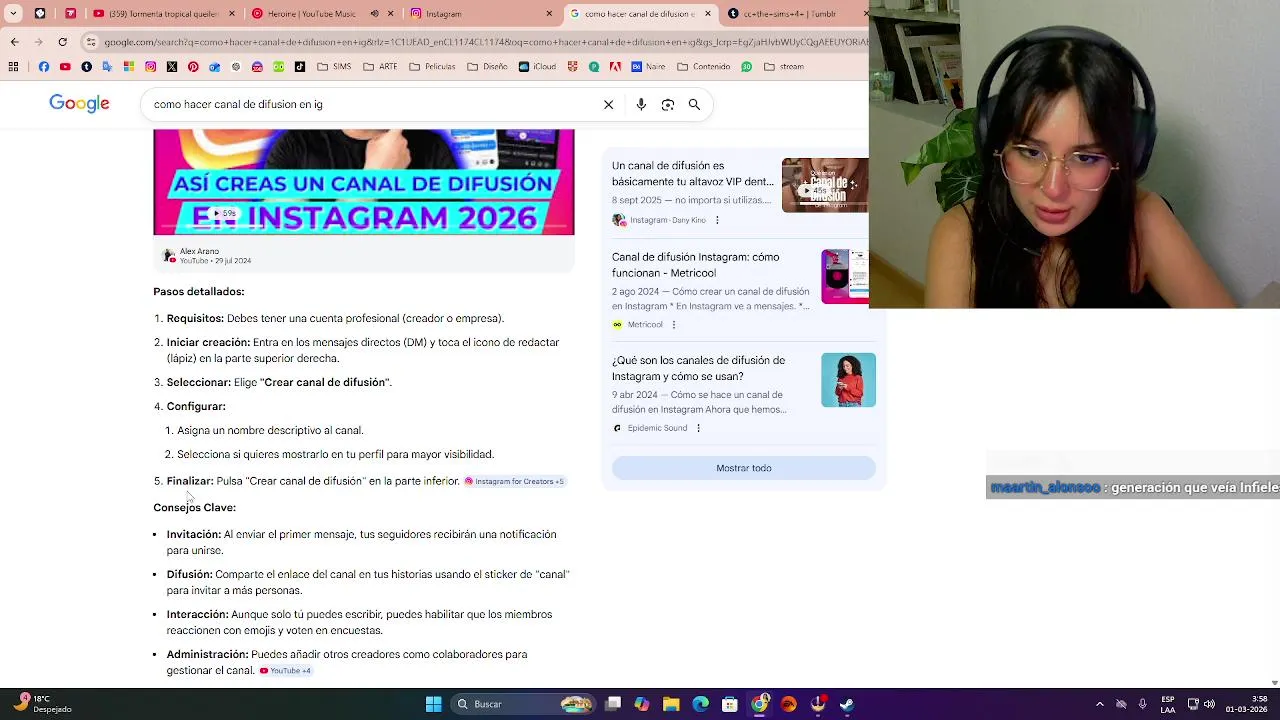Show hidden system tray icons
Screen dimensions: 1280x720
[x=1100, y=704]
